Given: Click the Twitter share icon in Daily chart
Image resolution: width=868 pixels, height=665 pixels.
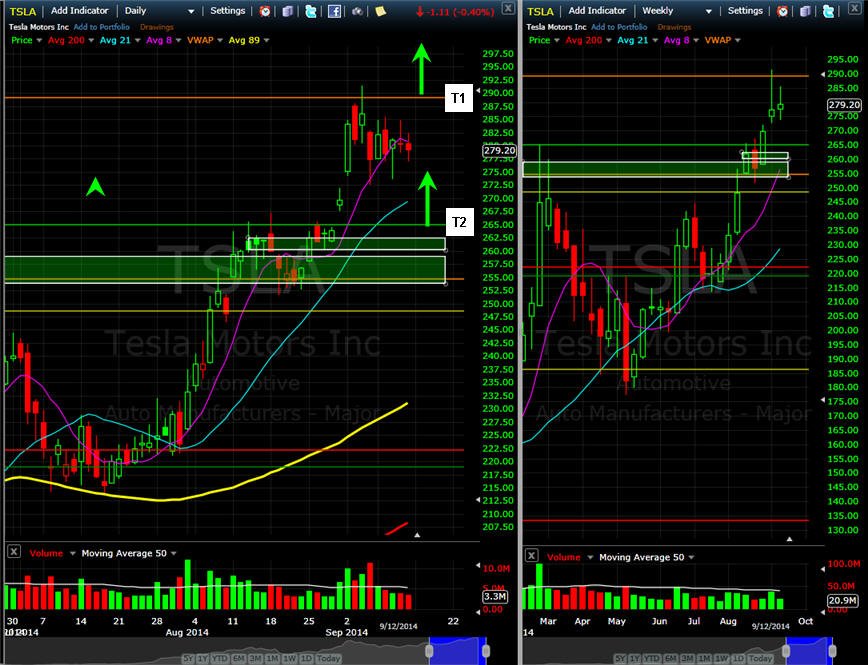Looking at the screenshot, I should [311, 11].
